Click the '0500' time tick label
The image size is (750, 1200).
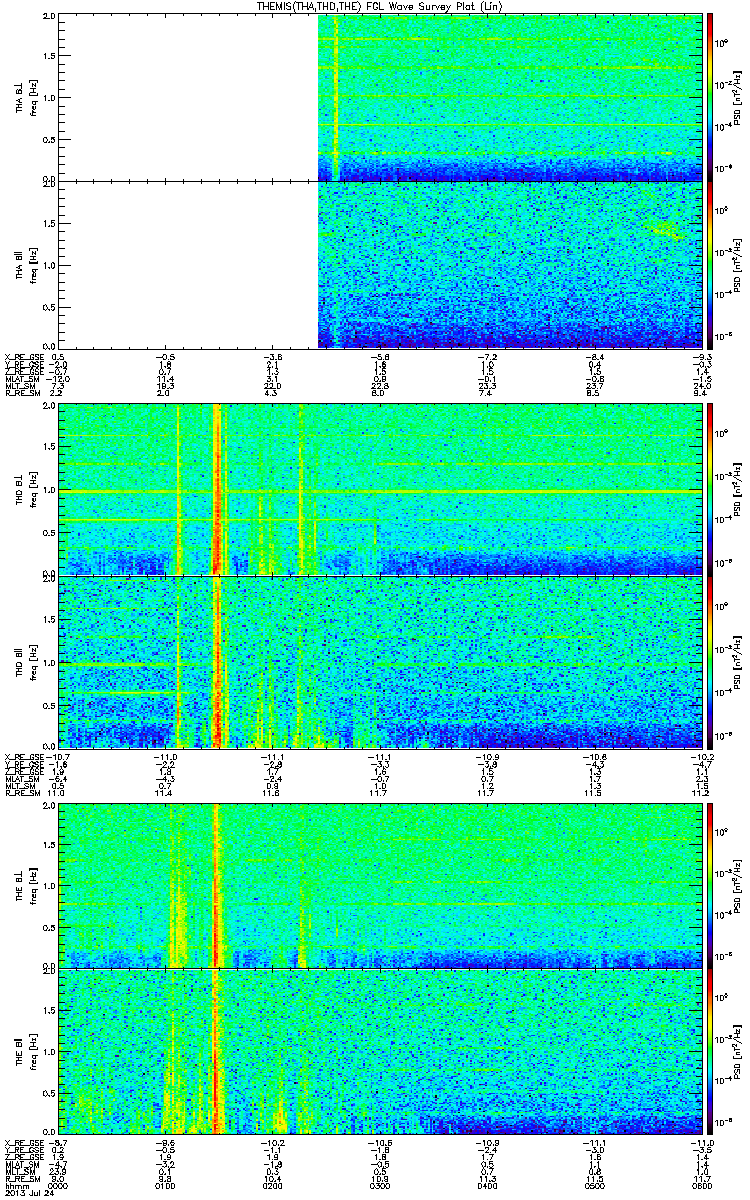[594, 1186]
